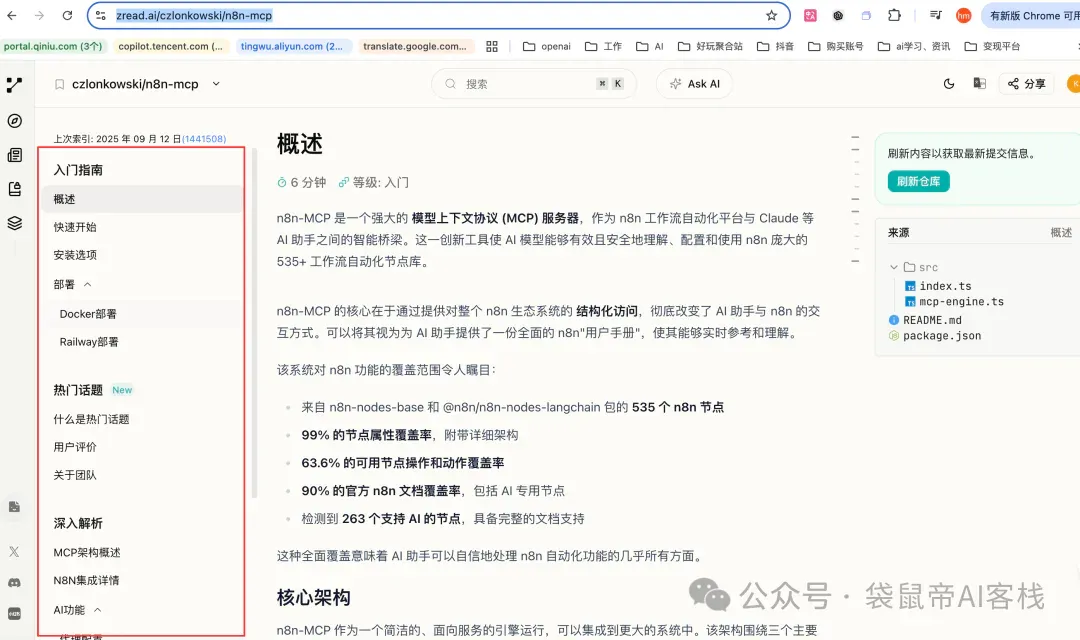The image size is (1080, 640).
Task: Open the Chrome extensions puzzle icon
Action: (894, 15)
